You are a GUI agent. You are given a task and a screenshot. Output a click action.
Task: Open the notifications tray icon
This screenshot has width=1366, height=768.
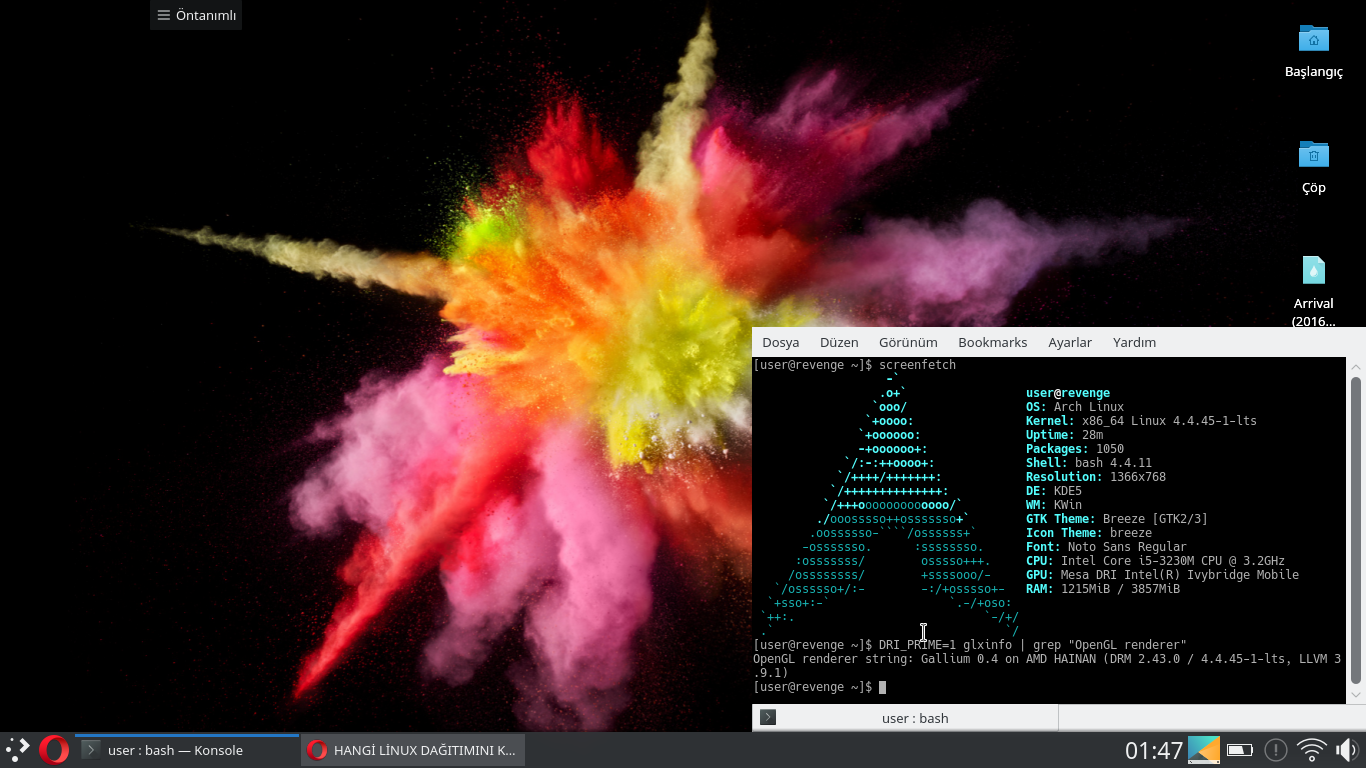1275,750
